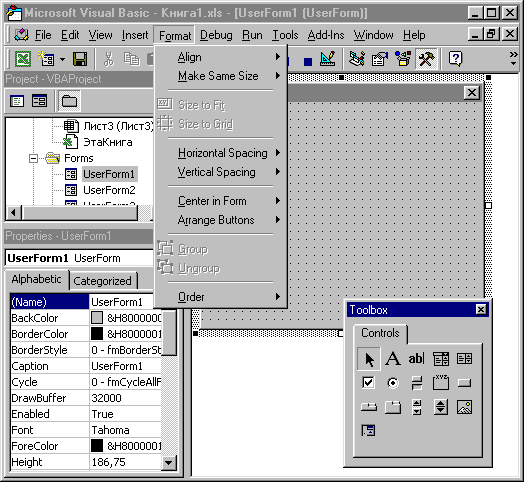Expand the Align submenu
Screen dimensions: 524x482
(x=221, y=57)
